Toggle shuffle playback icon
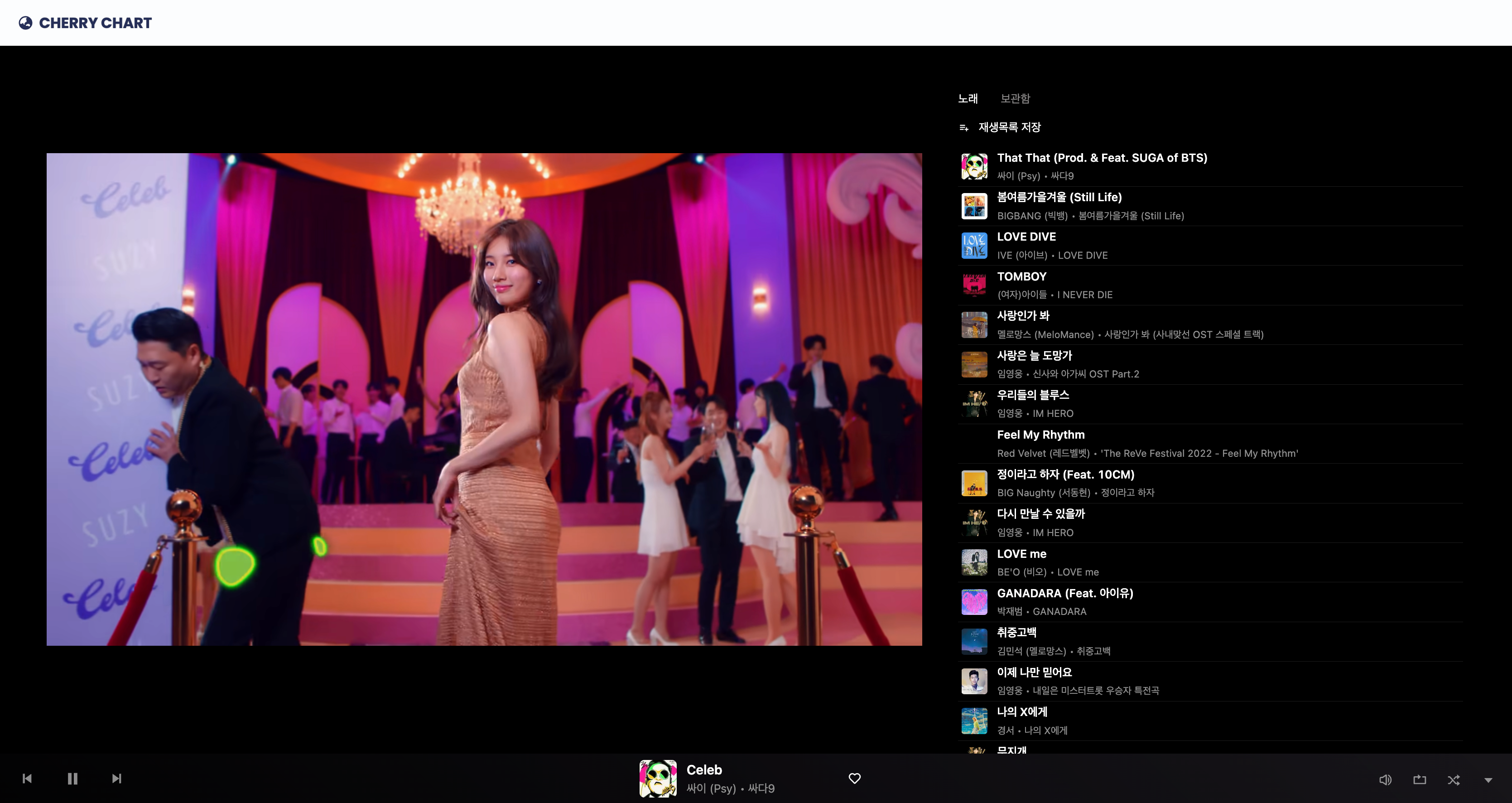1512x803 pixels. coord(1453,779)
